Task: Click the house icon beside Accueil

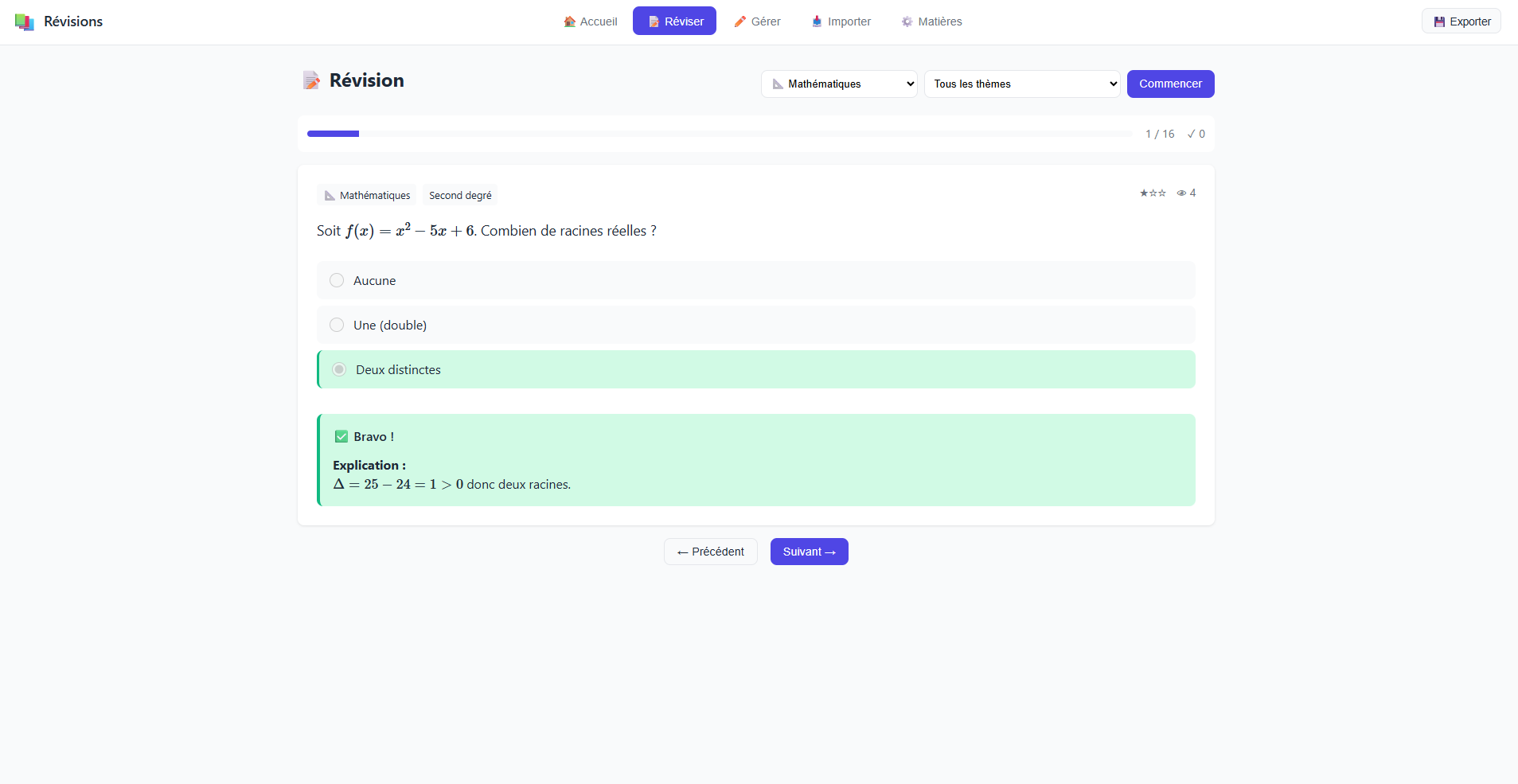Action: point(569,21)
